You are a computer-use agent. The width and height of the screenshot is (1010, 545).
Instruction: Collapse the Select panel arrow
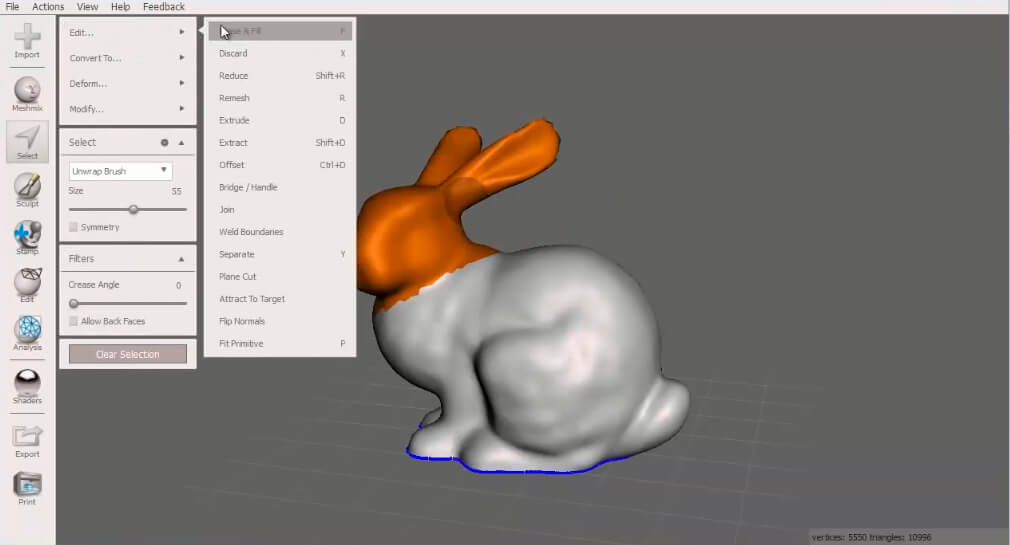click(181, 142)
